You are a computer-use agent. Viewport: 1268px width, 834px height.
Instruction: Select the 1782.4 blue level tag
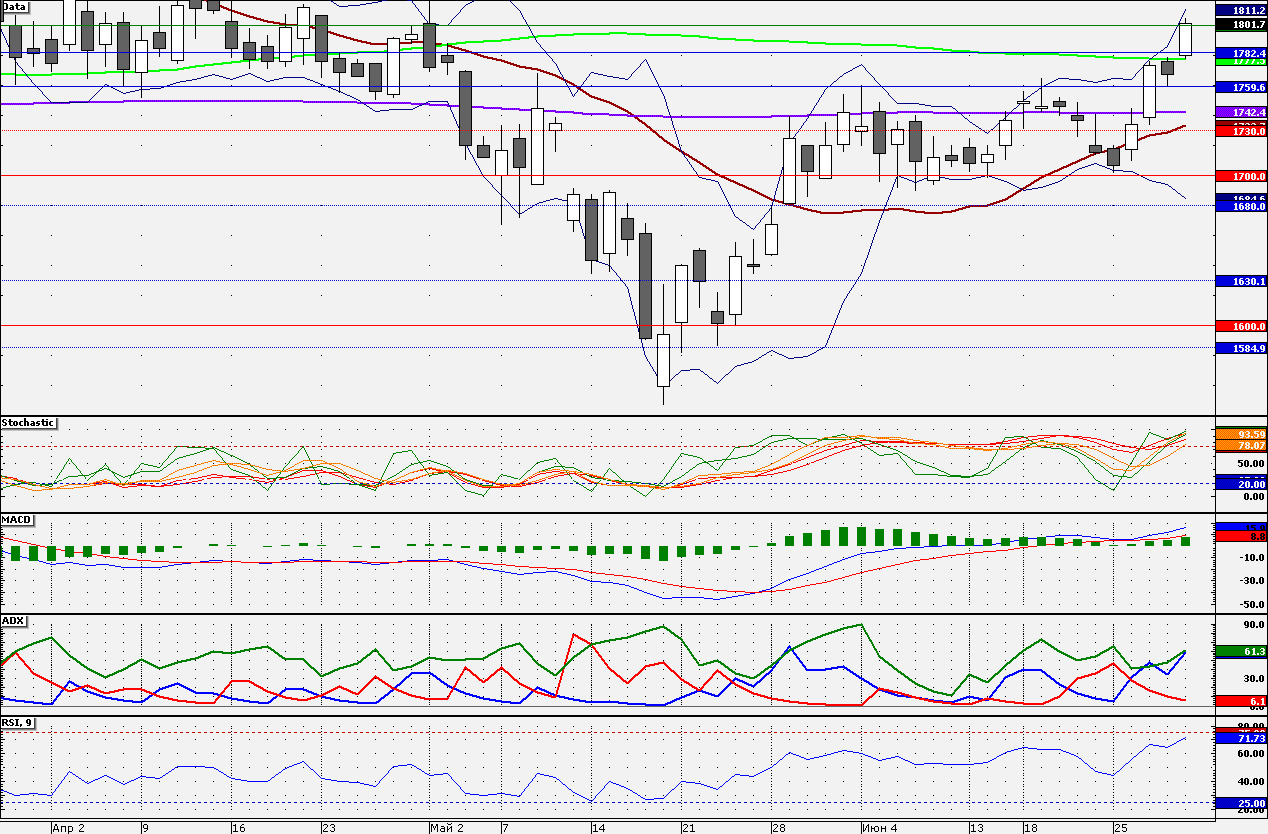point(1241,52)
